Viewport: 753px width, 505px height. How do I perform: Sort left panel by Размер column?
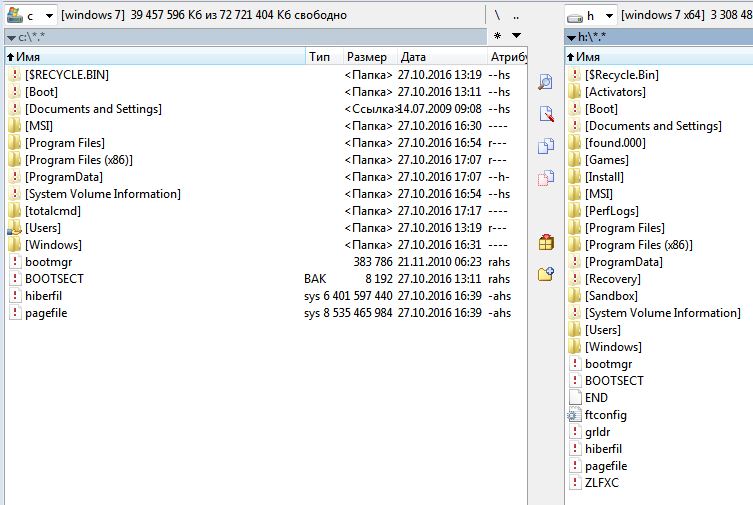click(370, 57)
